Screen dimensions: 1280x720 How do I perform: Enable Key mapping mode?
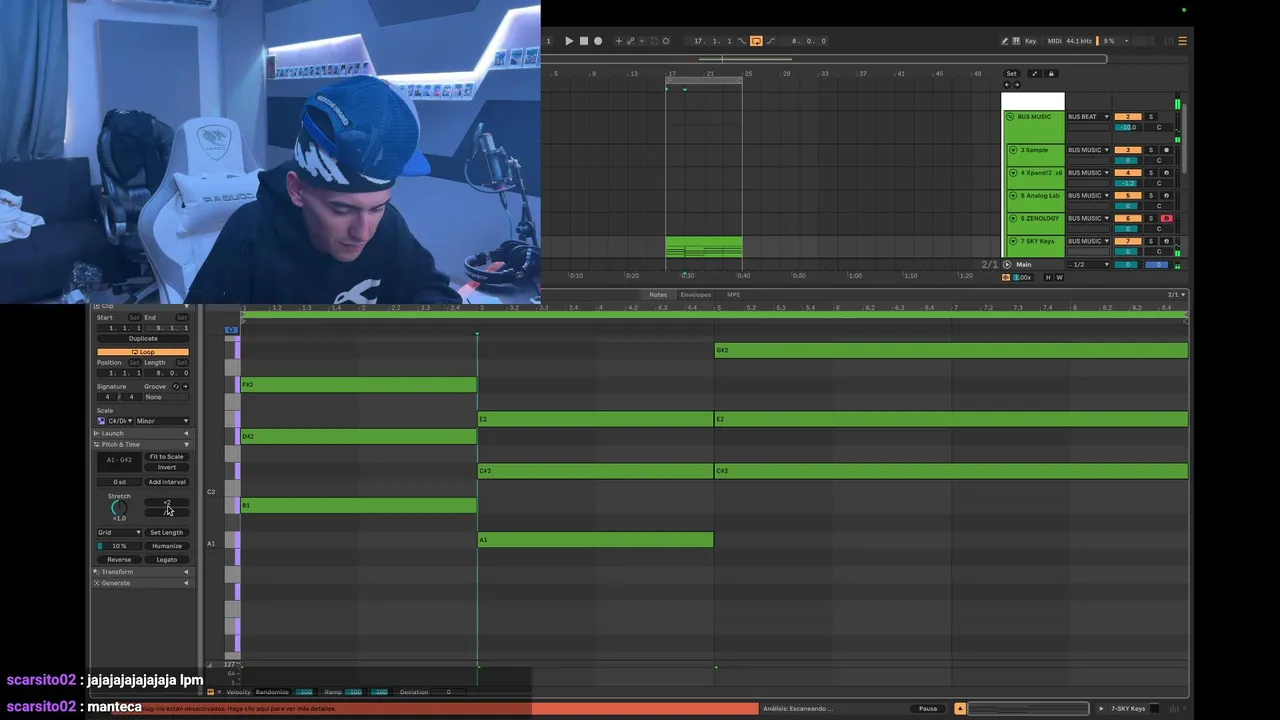pyautogui.click(x=1030, y=41)
